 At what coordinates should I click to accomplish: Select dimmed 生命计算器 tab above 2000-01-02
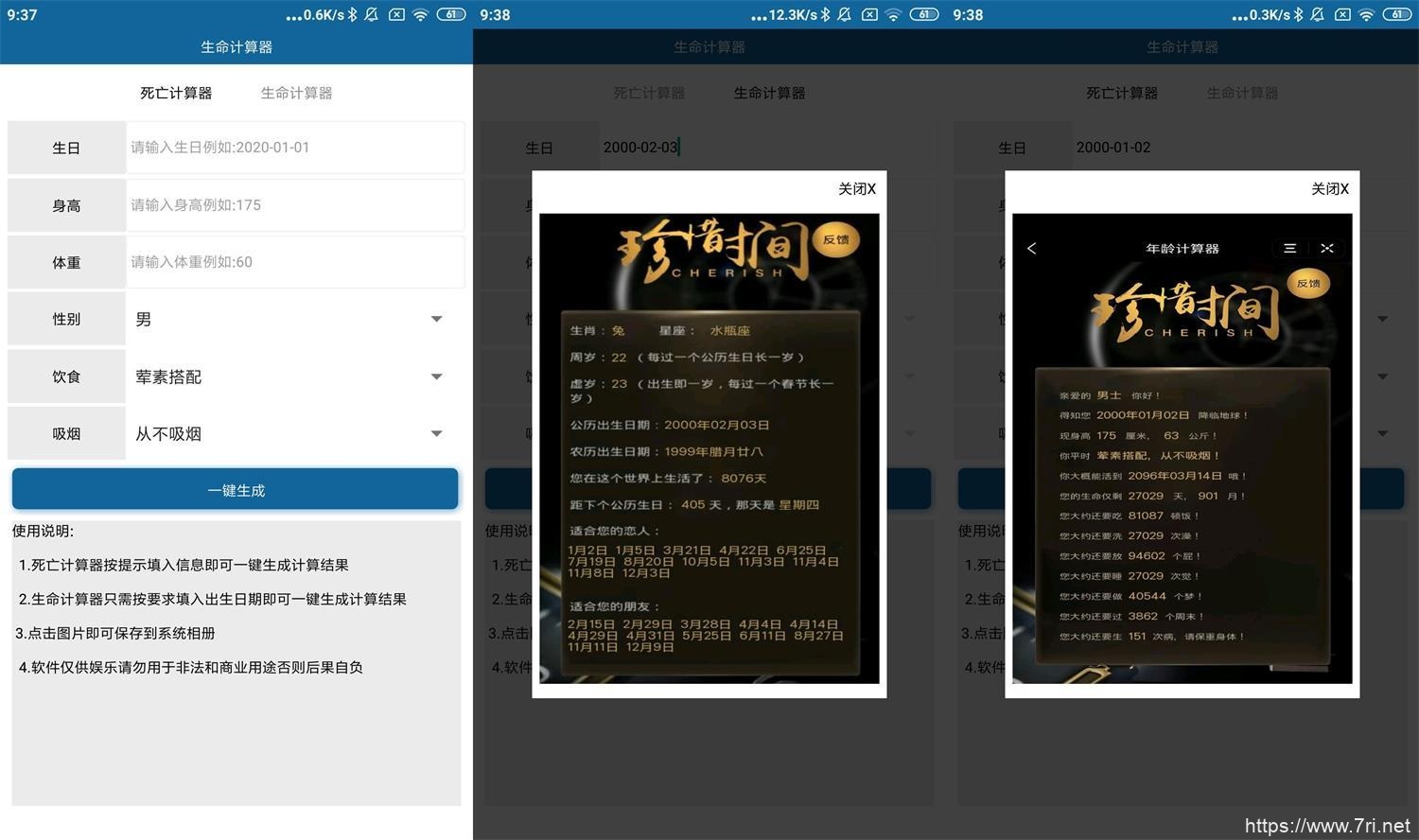pyautogui.click(x=1242, y=93)
